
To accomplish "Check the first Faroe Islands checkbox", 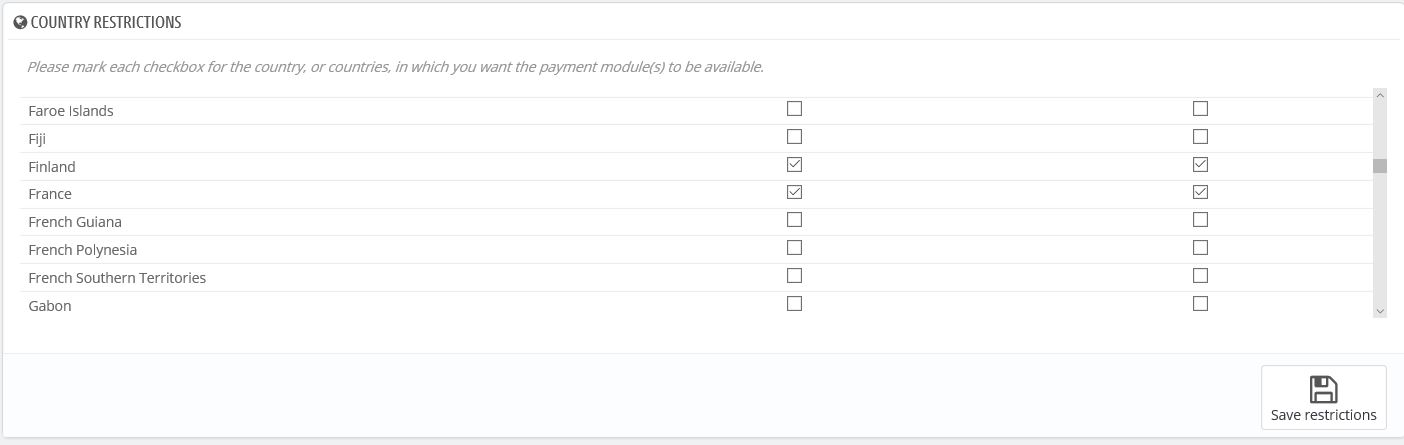I will pos(794,108).
